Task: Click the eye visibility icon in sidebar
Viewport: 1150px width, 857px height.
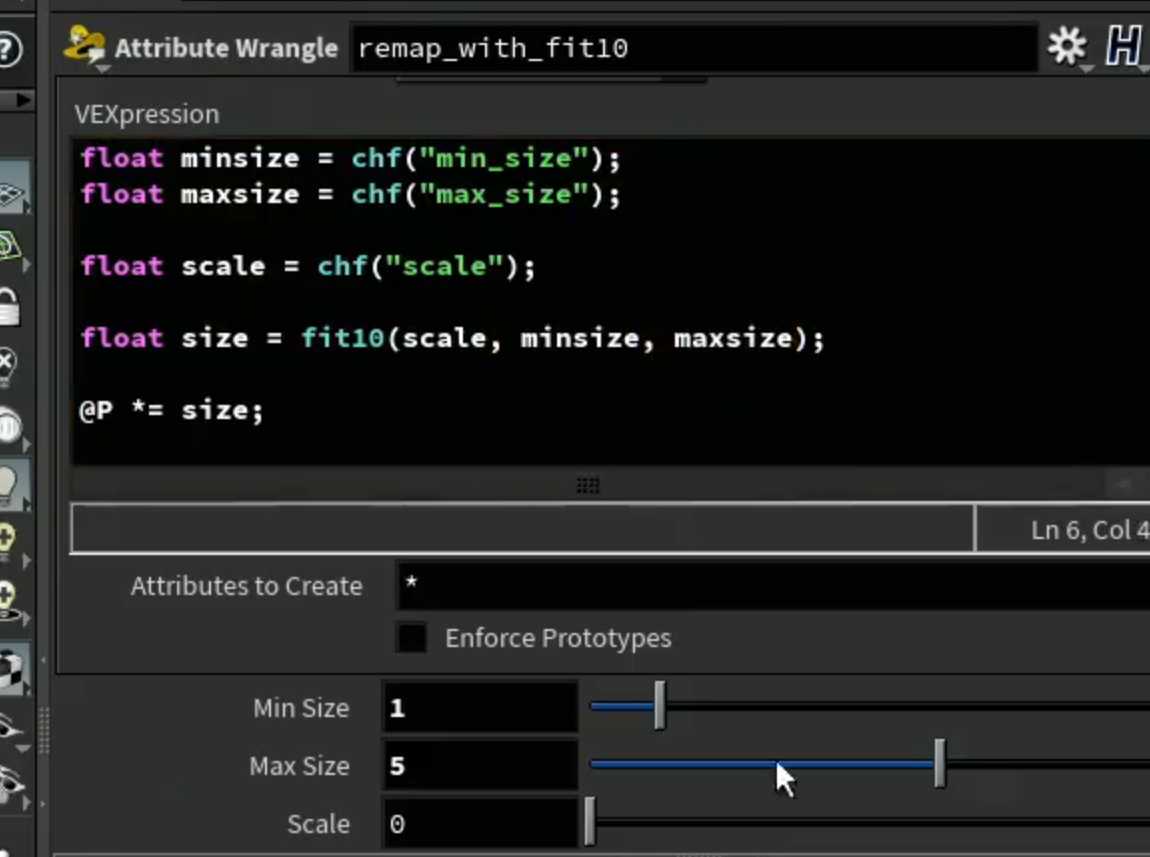Action: [x=10, y=727]
